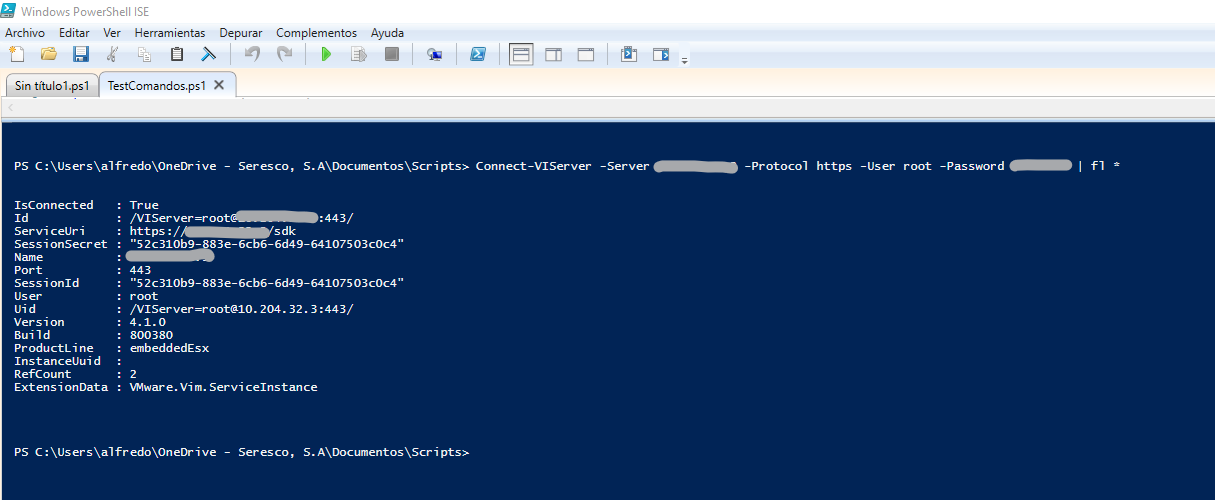Click the Uid value /VIServer=root@10.204.32.3:443/
This screenshot has width=1215, height=500.
coord(241,309)
